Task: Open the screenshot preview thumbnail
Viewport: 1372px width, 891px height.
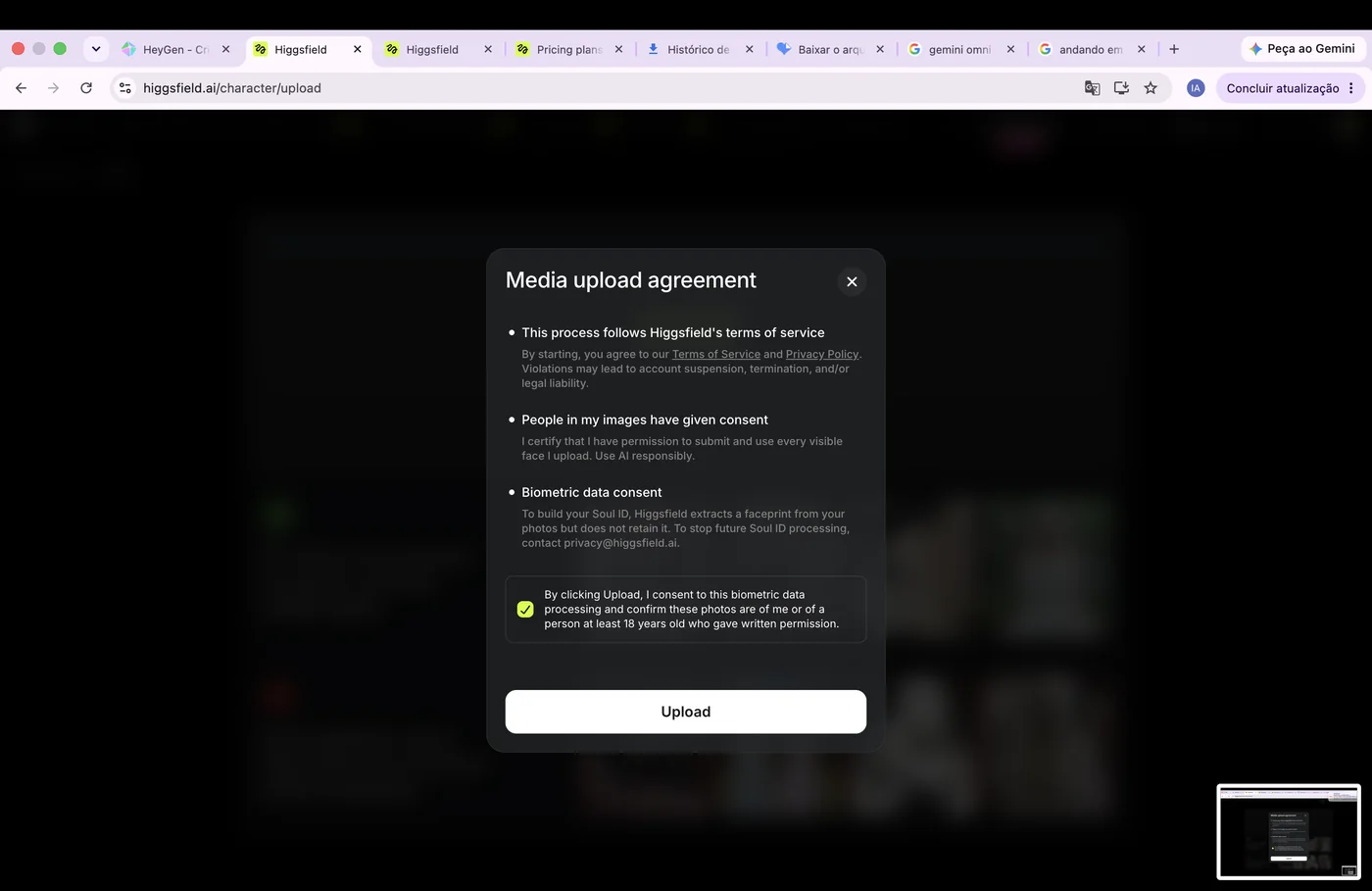Action: click(1288, 831)
